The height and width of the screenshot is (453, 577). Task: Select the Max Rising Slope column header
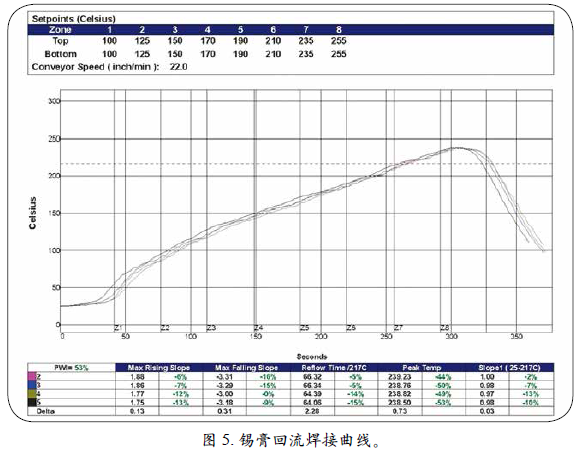(159, 368)
